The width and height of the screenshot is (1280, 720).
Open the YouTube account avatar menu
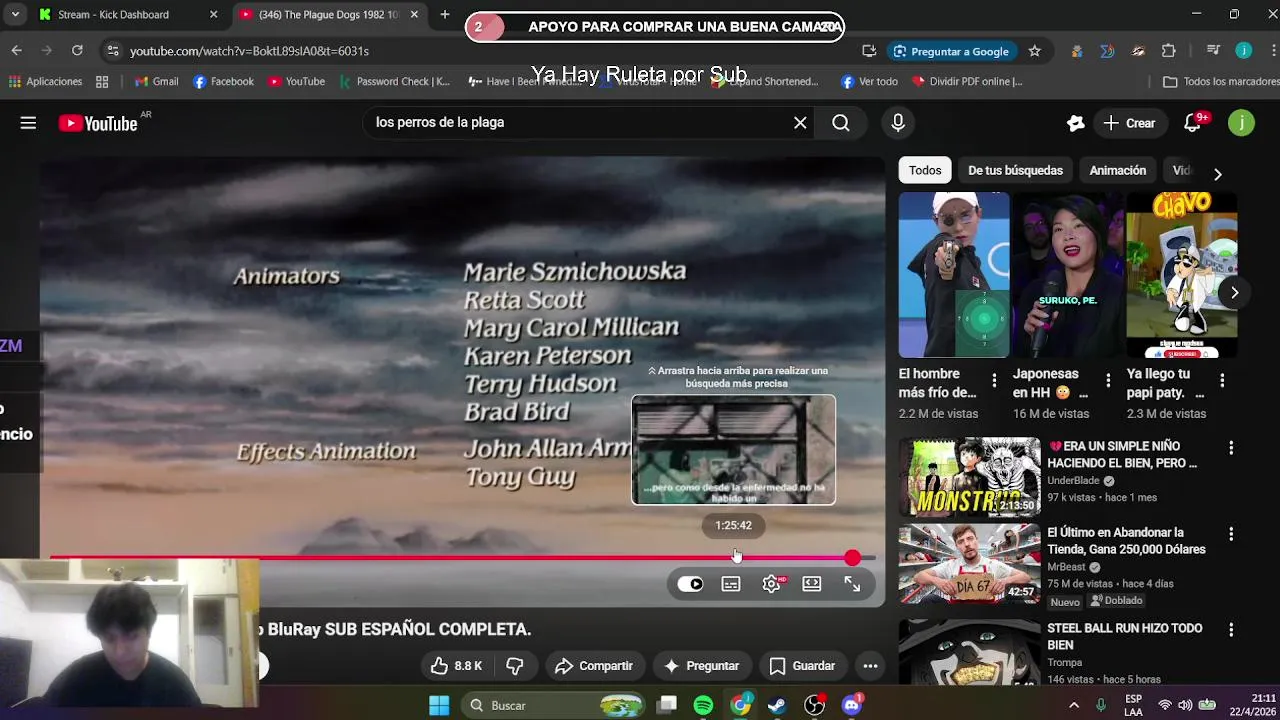pyautogui.click(x=1241, y=123)
